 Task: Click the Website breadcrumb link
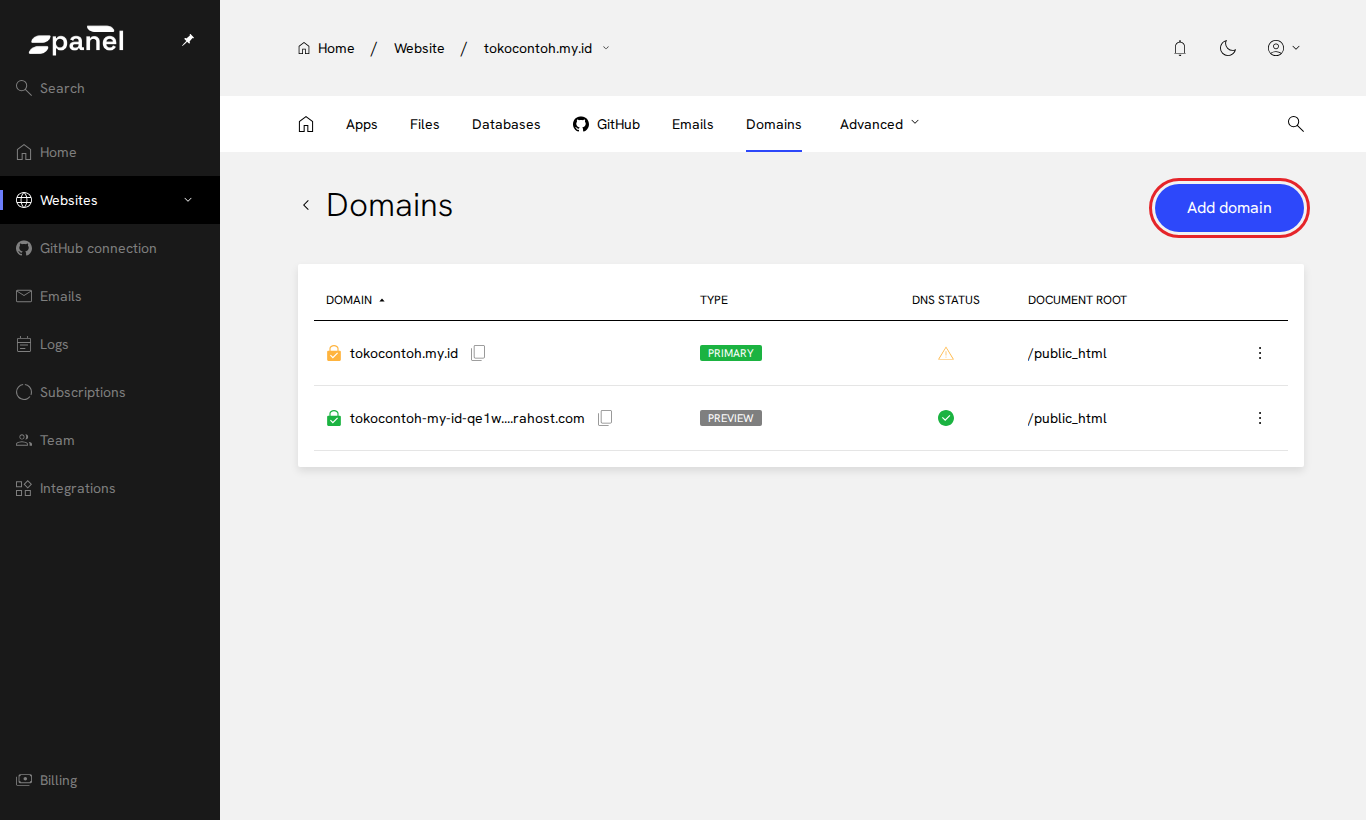coord(419,48)
